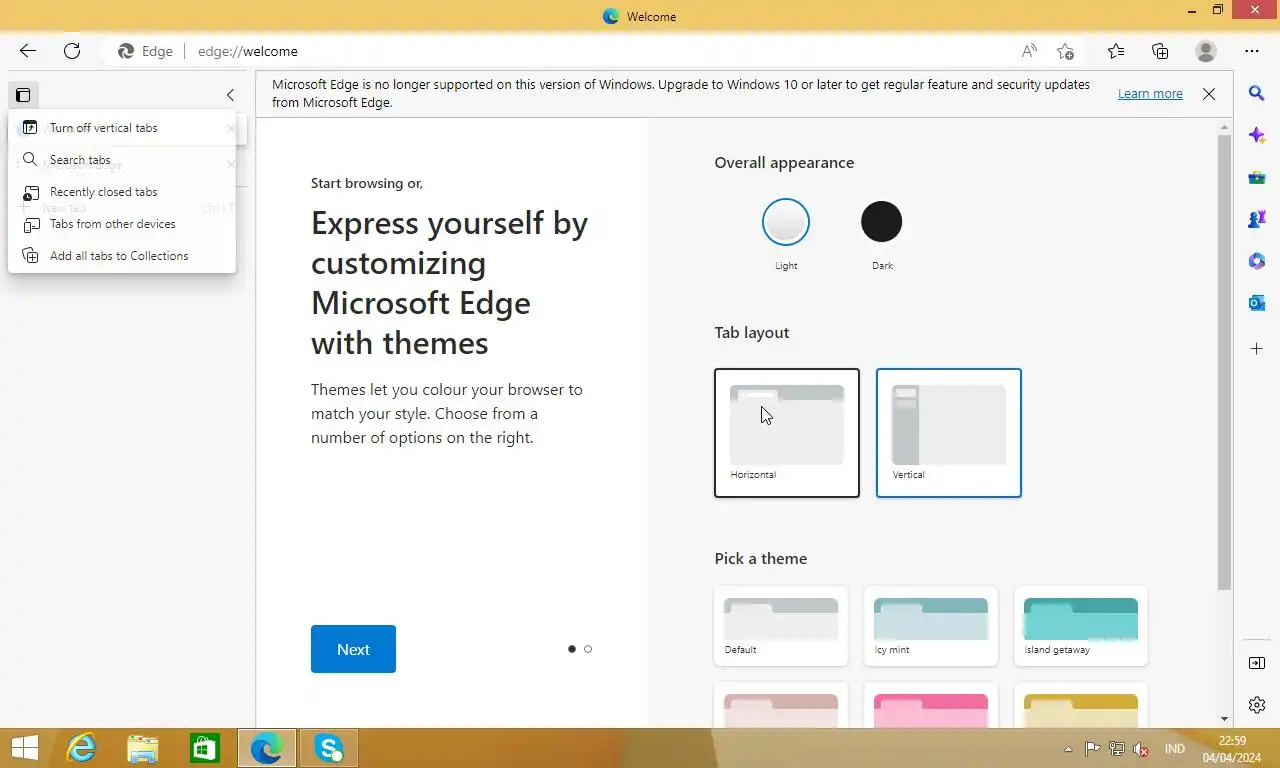Dismiss the unsupported Windows notification bar
Viewport: 1280px width, 768px height.
click(x=1209, y=94)
